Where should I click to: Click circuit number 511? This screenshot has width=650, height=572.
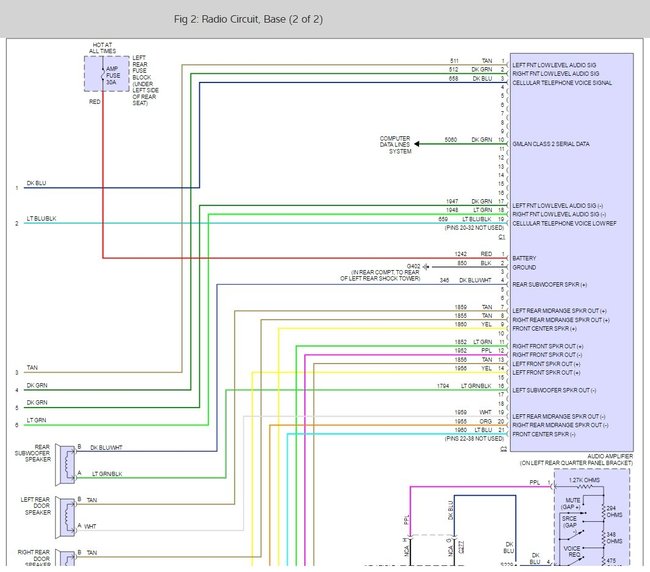[x=454, y=61]
